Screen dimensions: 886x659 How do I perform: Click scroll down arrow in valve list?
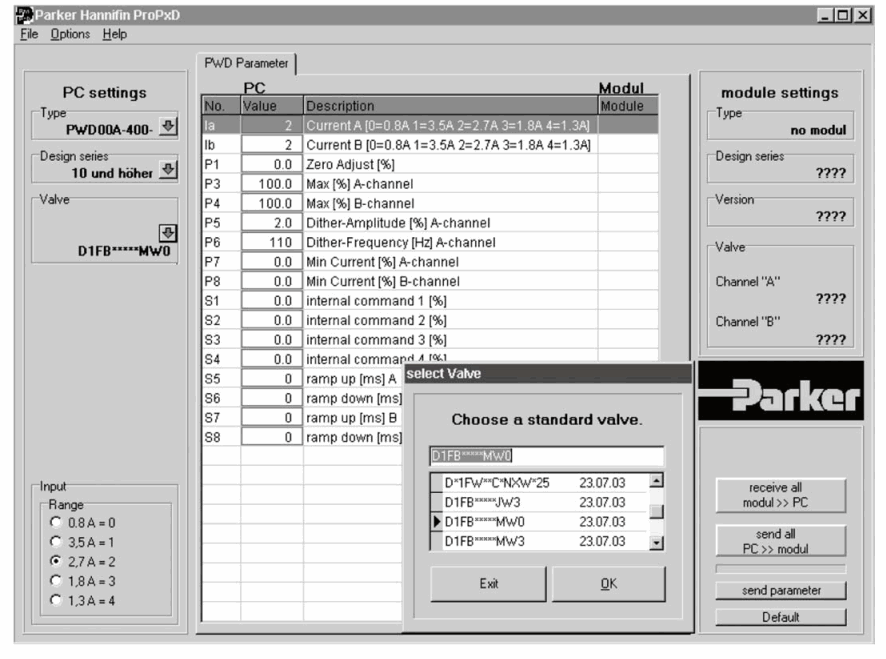pyautogui.click(x=656, y=543)
